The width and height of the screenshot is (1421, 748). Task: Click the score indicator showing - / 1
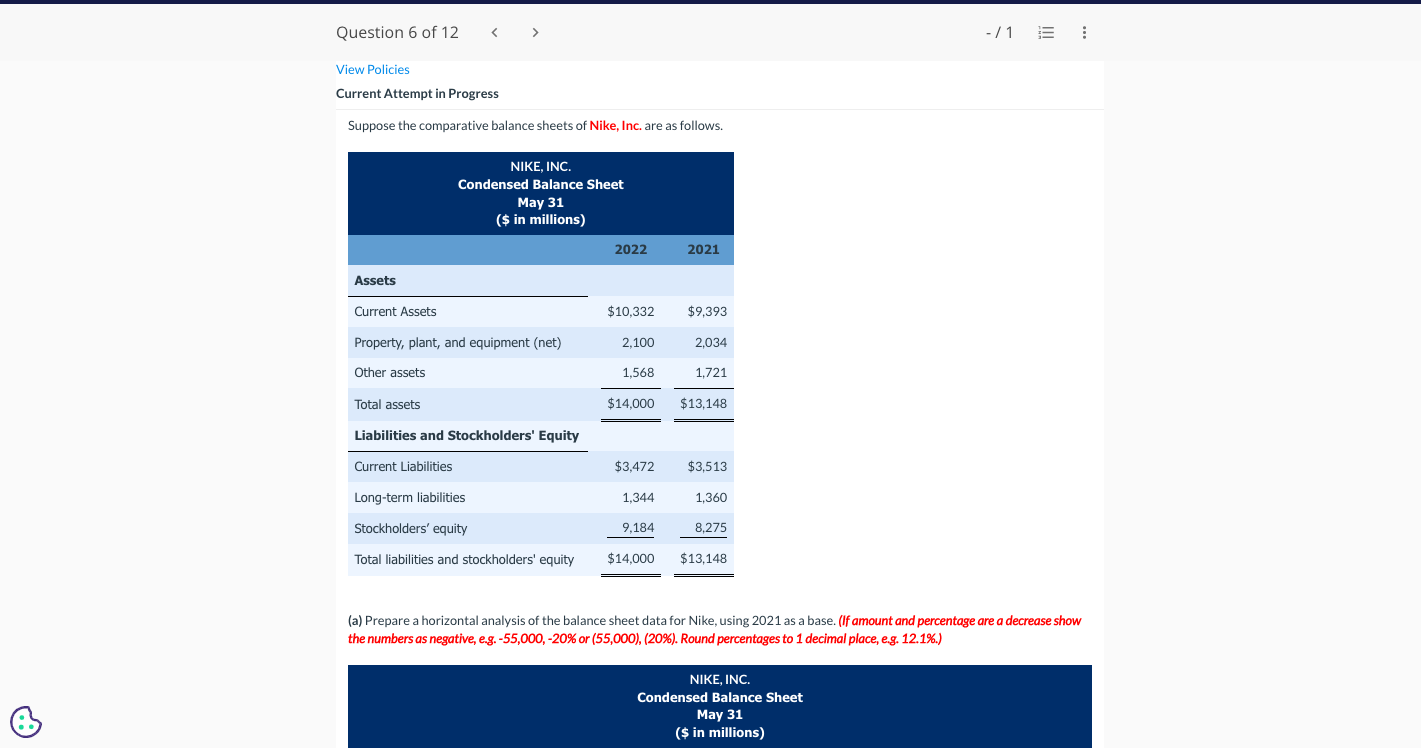click(x=999, y=32)
